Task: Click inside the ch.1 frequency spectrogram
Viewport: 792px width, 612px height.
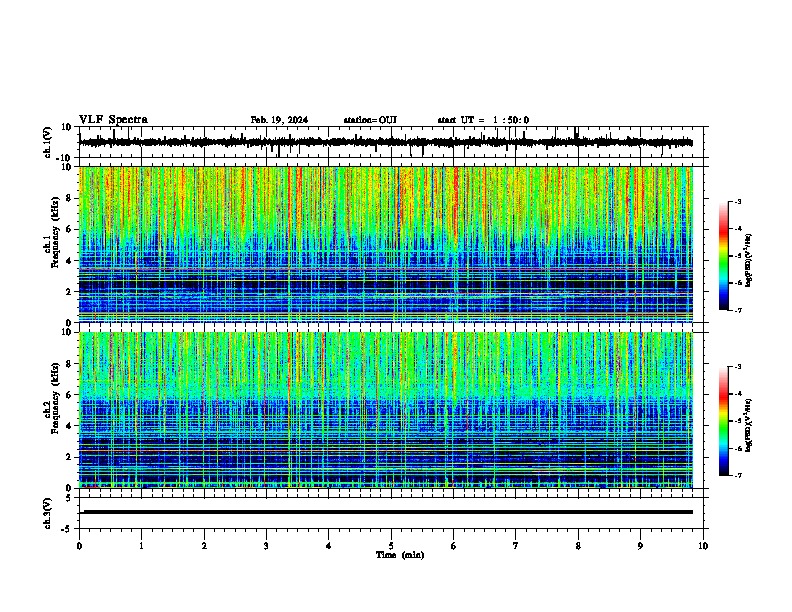Action: 386,244
